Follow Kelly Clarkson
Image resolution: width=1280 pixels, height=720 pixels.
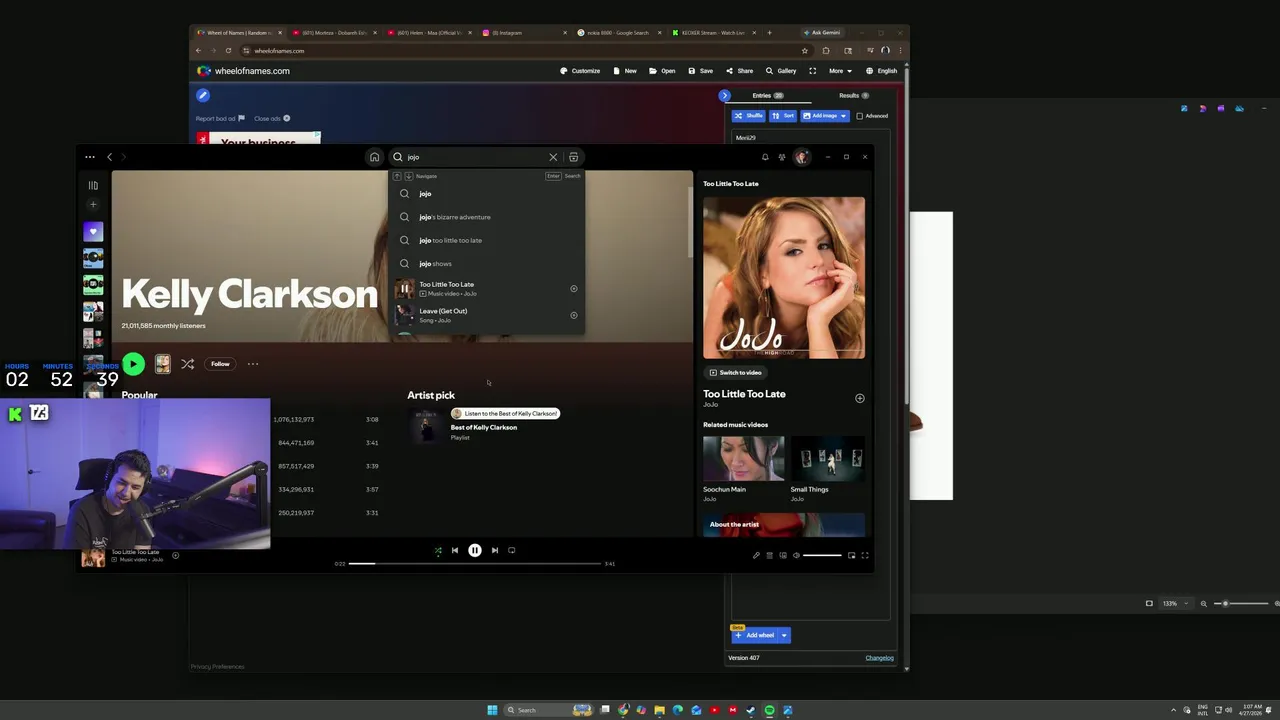pos(220,364)
